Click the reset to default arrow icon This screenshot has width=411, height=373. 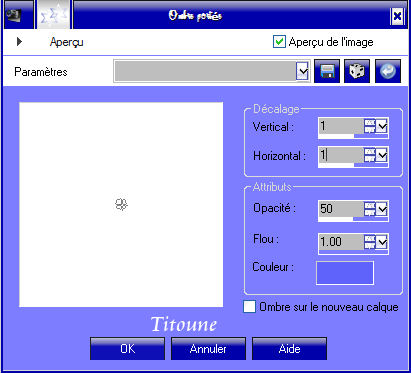(388, 71)
